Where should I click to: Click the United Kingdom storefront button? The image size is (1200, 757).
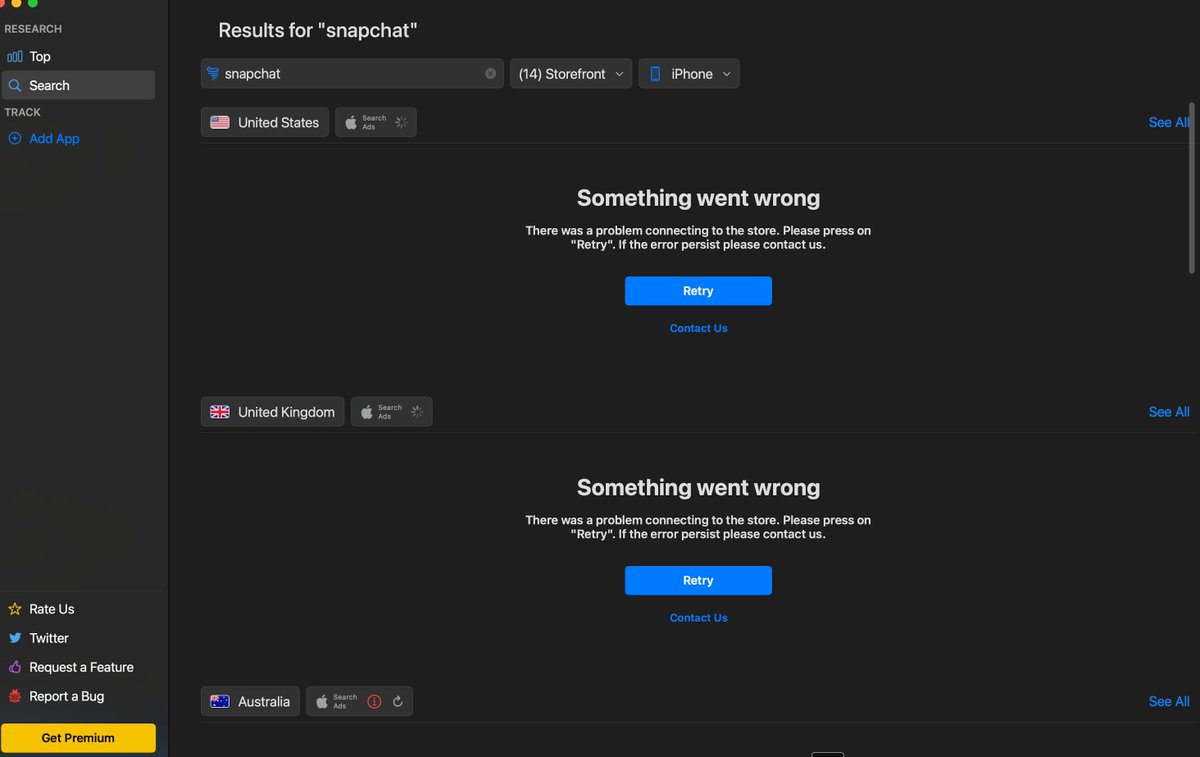[273, 412]
